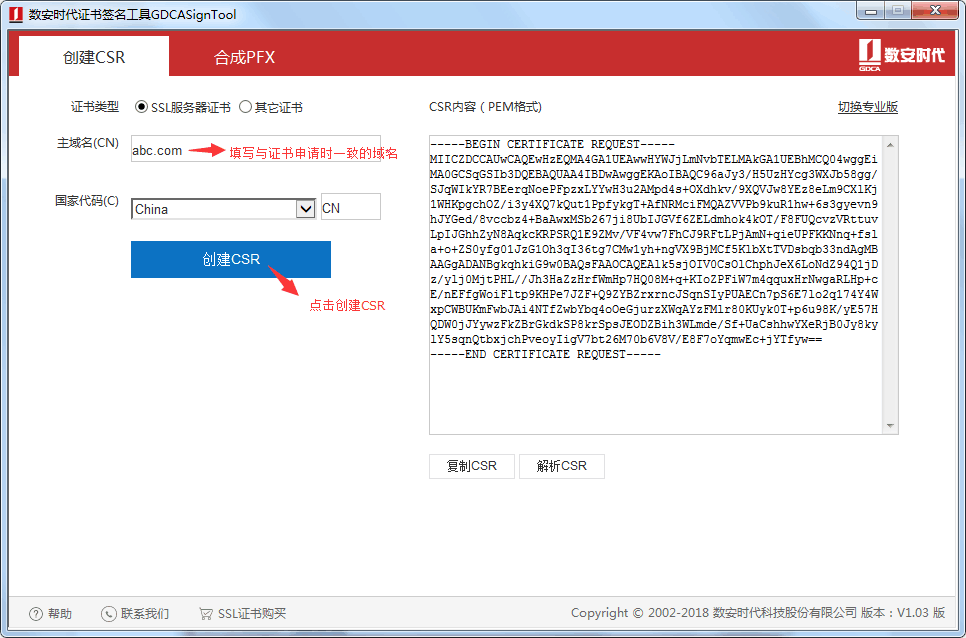Viewport: 966px width, 638px height.
Task: Click the CSR text area scroll down arrow
Action: pyautogui.click(x=890, y=426)
